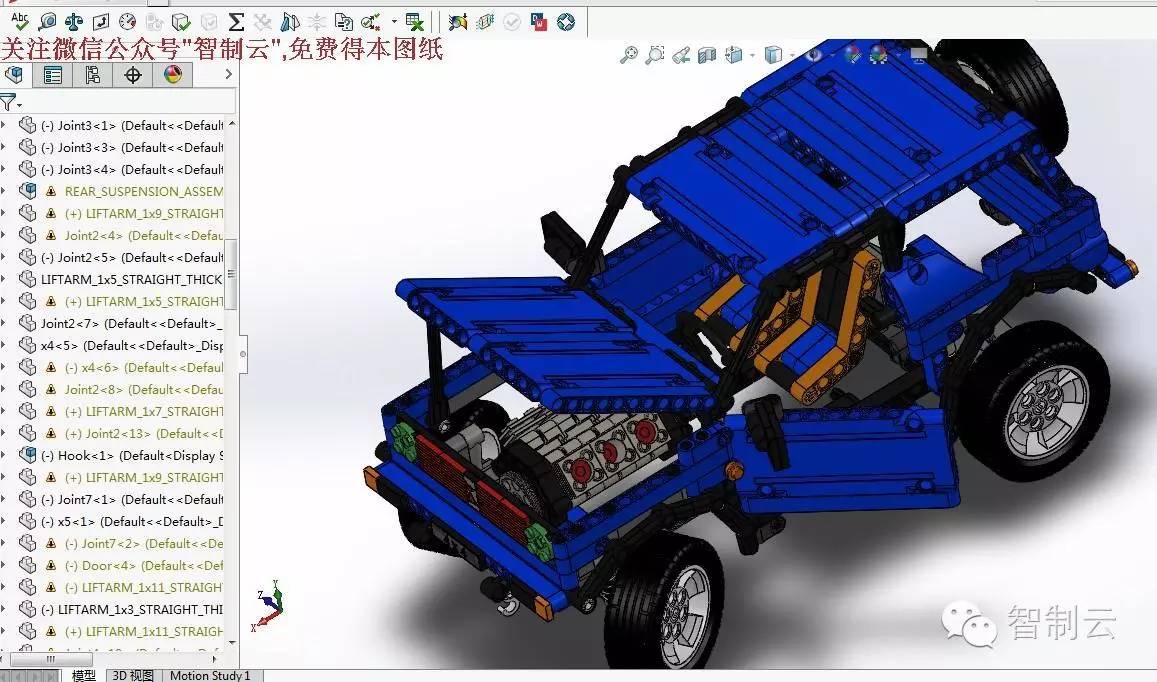The height and width of the screenshot is (682, 1157).
Task: Open the Sustainability recycle-arrows icon
Action: point(566,21)
